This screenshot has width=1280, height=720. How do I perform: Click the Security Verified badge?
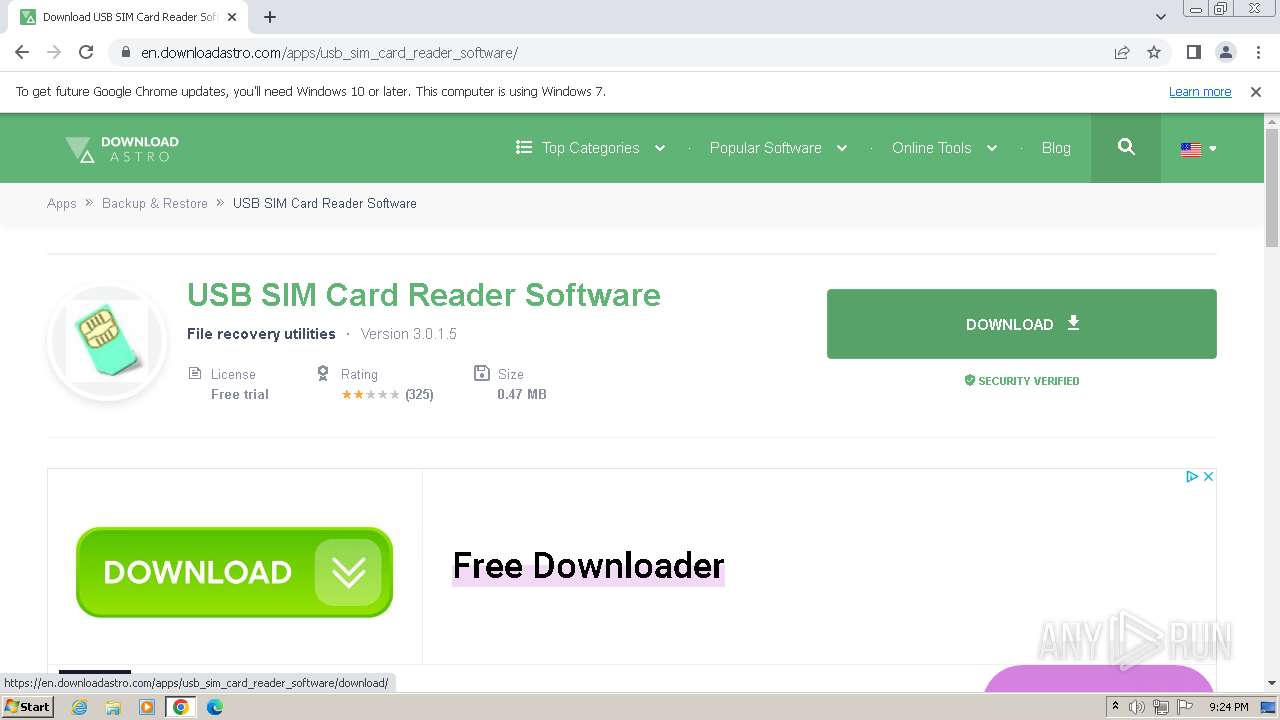click(x=1021, y=381)
